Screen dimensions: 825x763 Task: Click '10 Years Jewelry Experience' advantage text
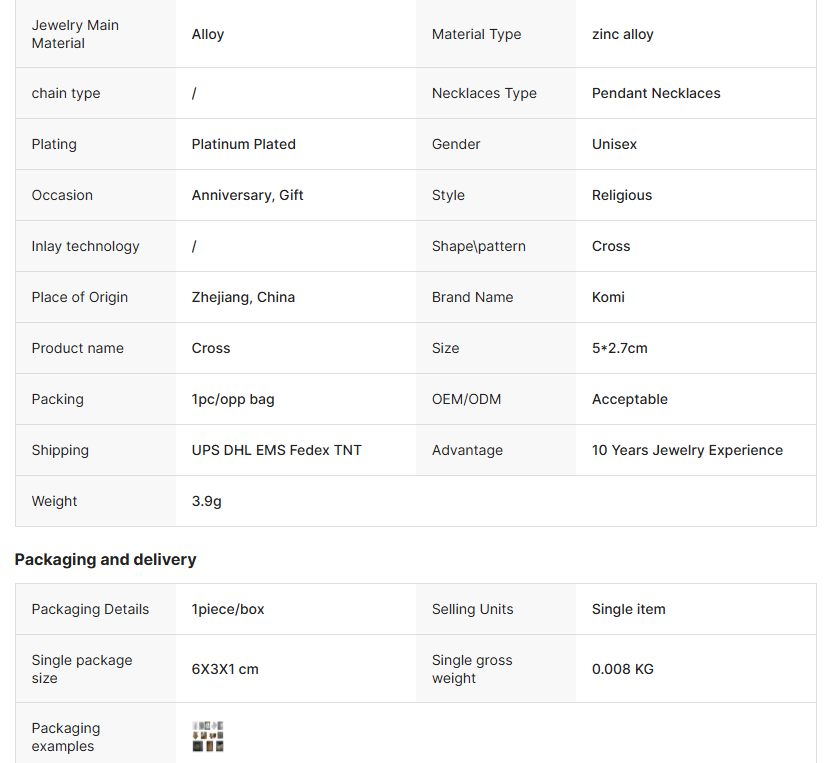(x=687, y=450)
